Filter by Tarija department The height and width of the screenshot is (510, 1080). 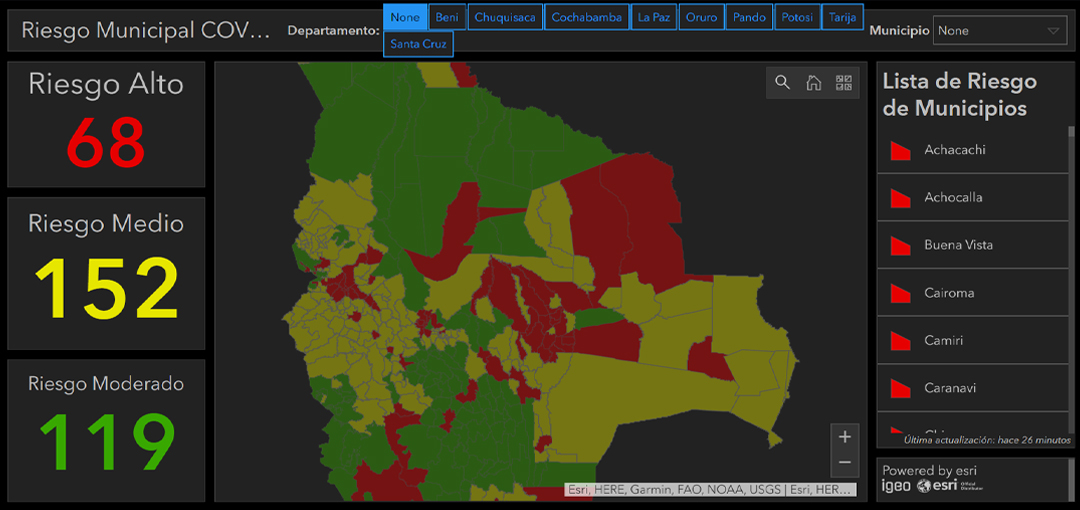843,17
